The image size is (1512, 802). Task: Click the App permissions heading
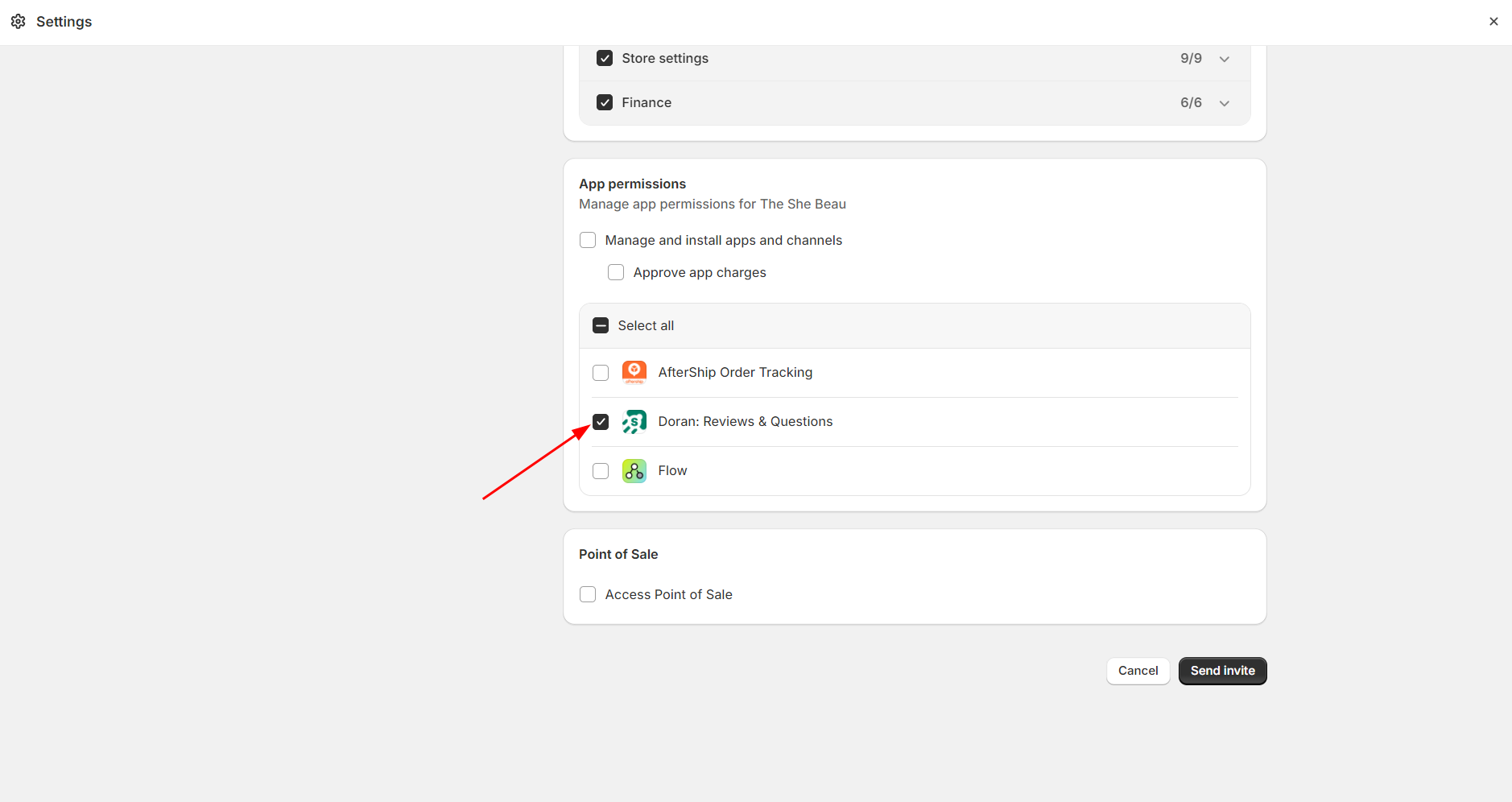(632, 184)
